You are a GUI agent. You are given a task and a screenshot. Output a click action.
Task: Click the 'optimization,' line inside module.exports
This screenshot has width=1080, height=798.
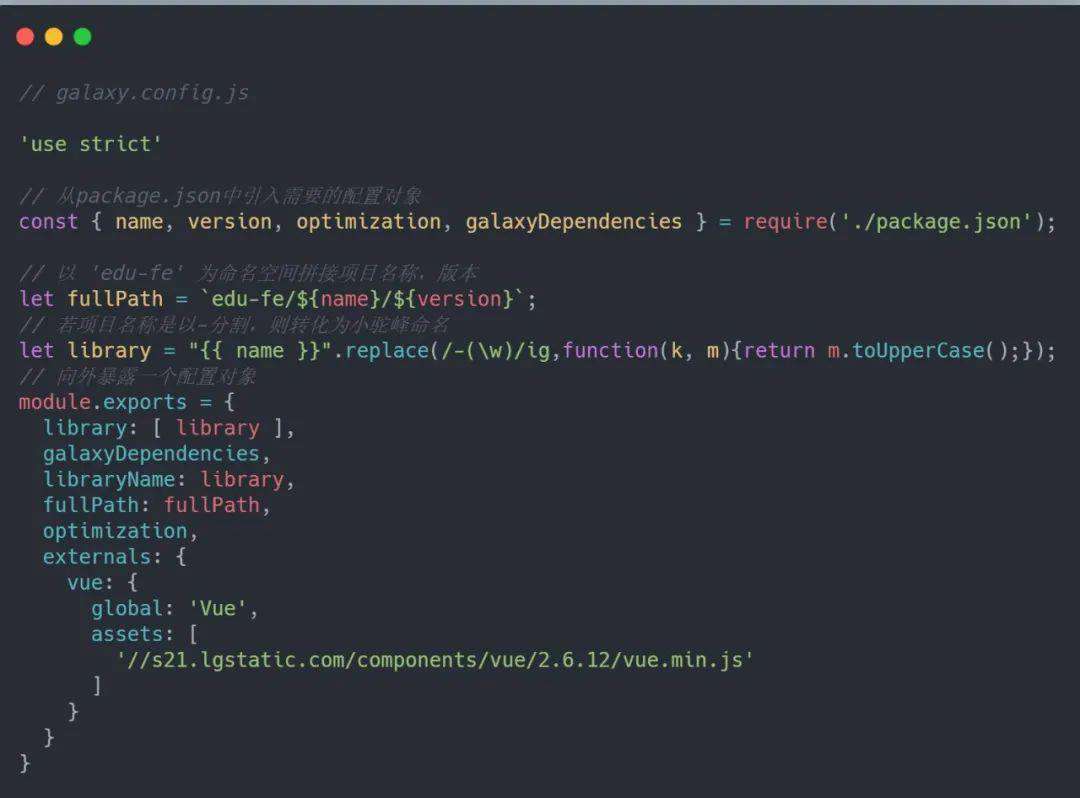click(121, 532)
